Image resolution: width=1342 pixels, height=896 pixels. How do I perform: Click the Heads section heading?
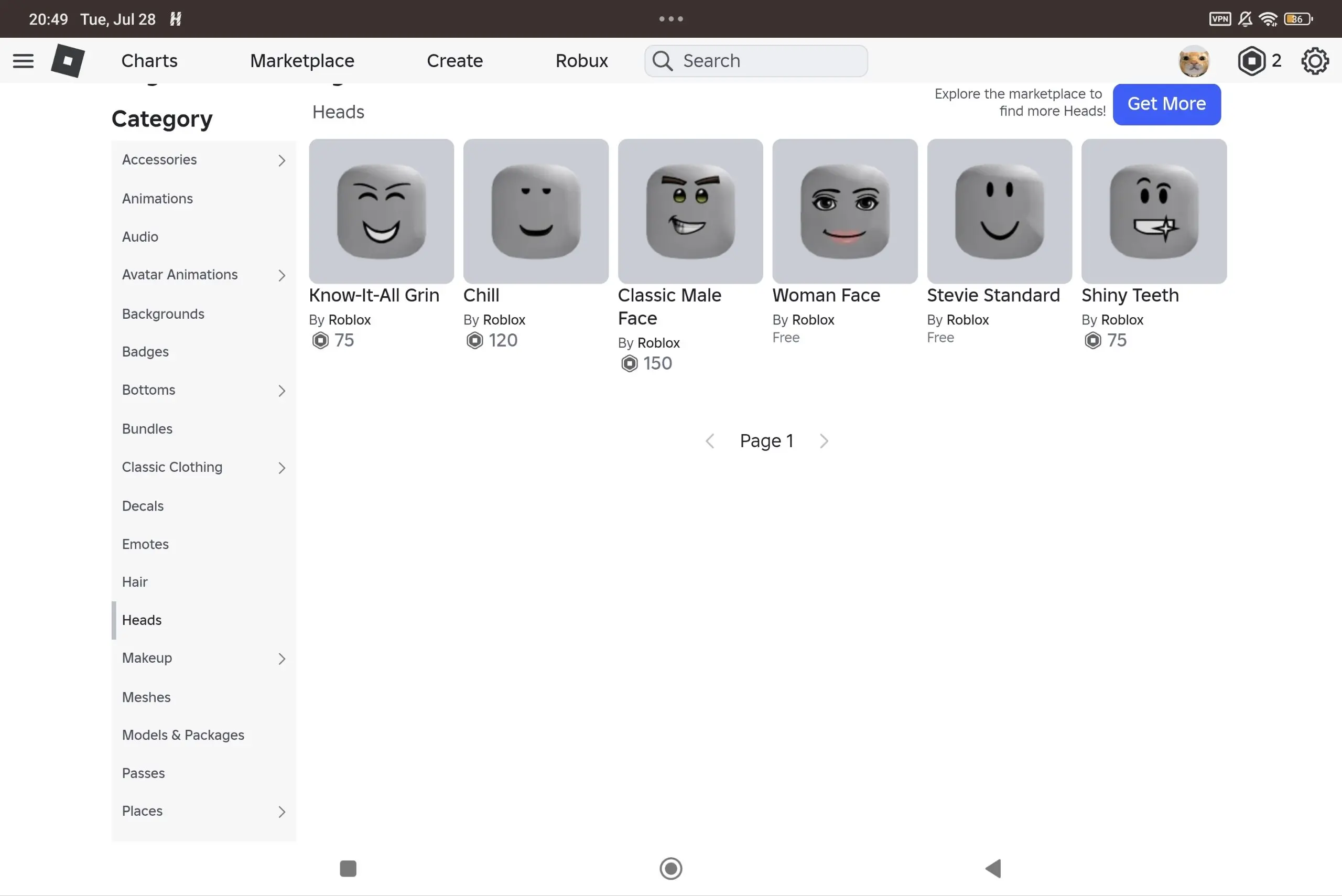338,112
